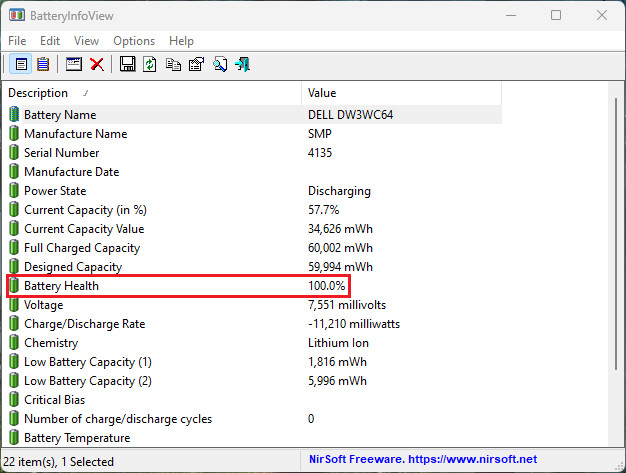Open the Edit menu
Viewport: 626px width, 473px height.
[50, 41]
